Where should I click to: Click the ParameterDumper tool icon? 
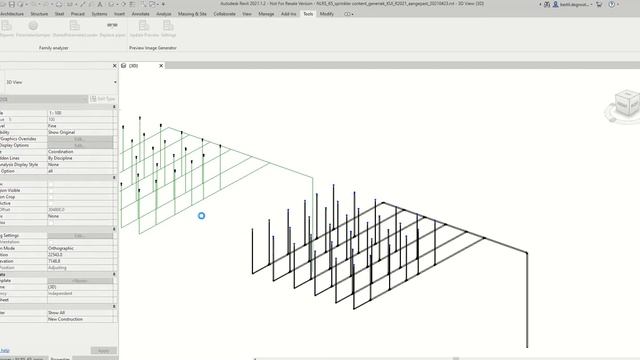coord(33,26)
